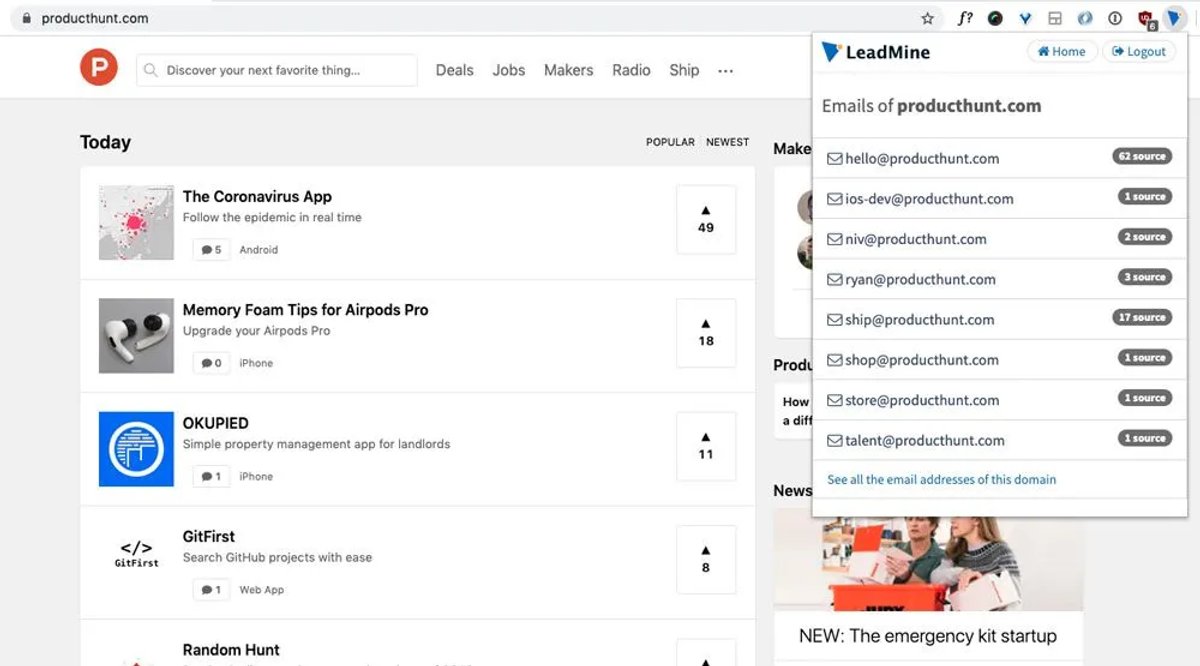
Task: Upvote OKUPIED
Action: [x=706, y=446]
